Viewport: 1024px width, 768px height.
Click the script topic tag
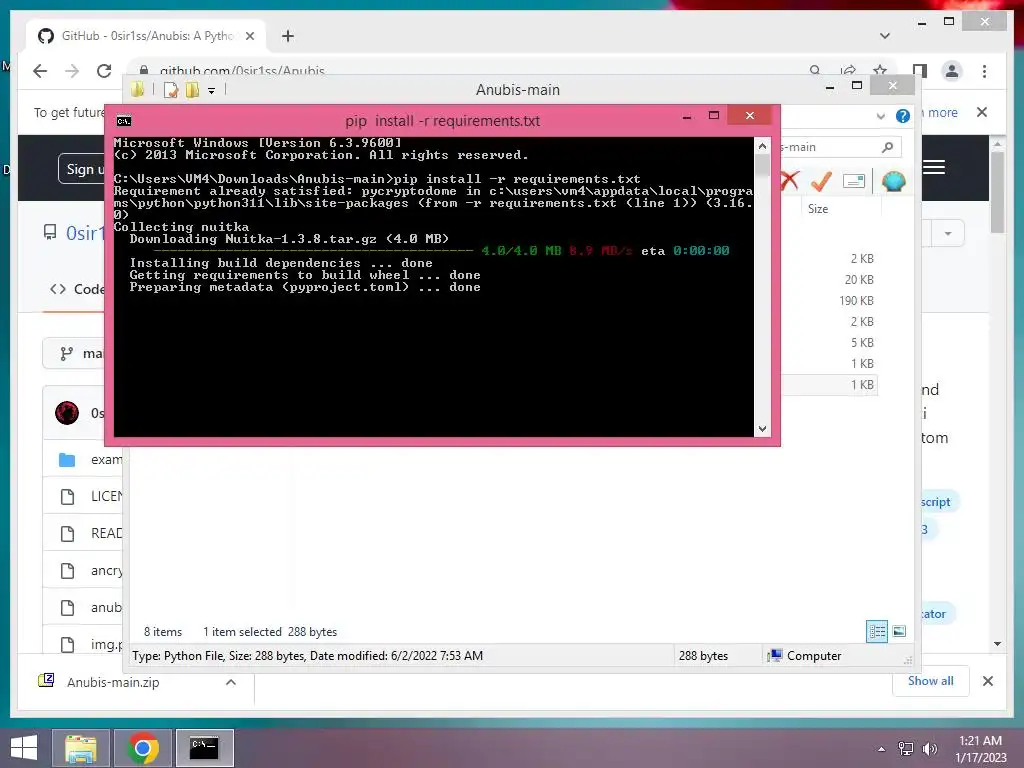point(936,502)
